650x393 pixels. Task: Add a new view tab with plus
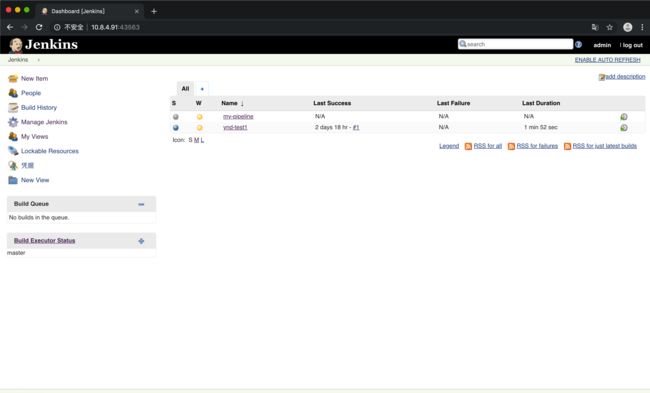(202, 89)
